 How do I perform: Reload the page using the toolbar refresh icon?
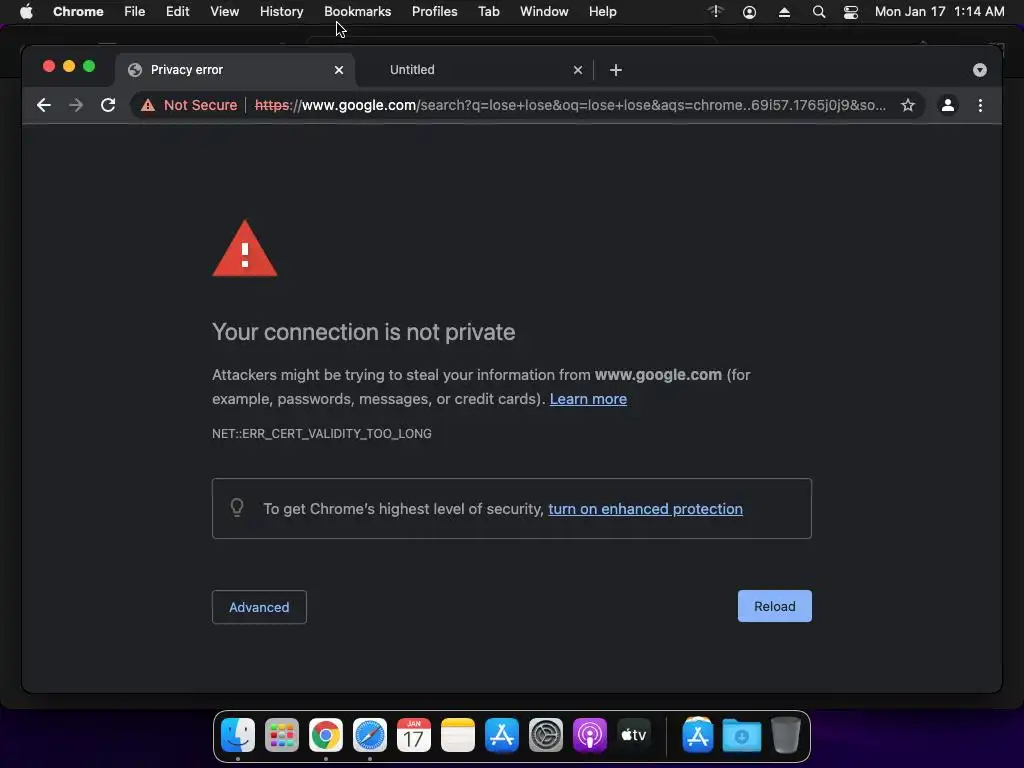pos(108,105)
